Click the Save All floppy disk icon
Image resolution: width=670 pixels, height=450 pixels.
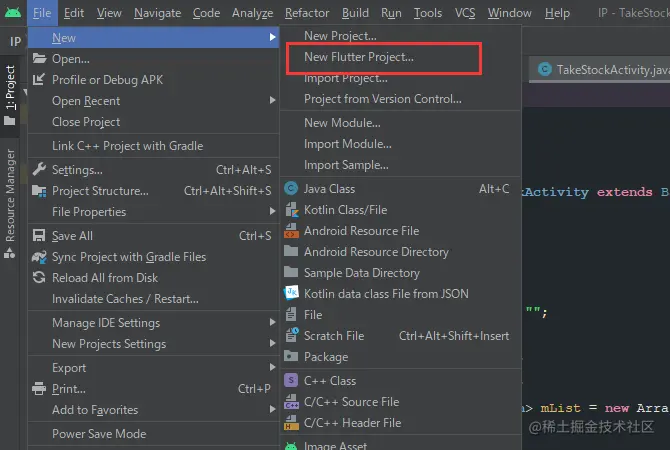click(x=39, y=235)
